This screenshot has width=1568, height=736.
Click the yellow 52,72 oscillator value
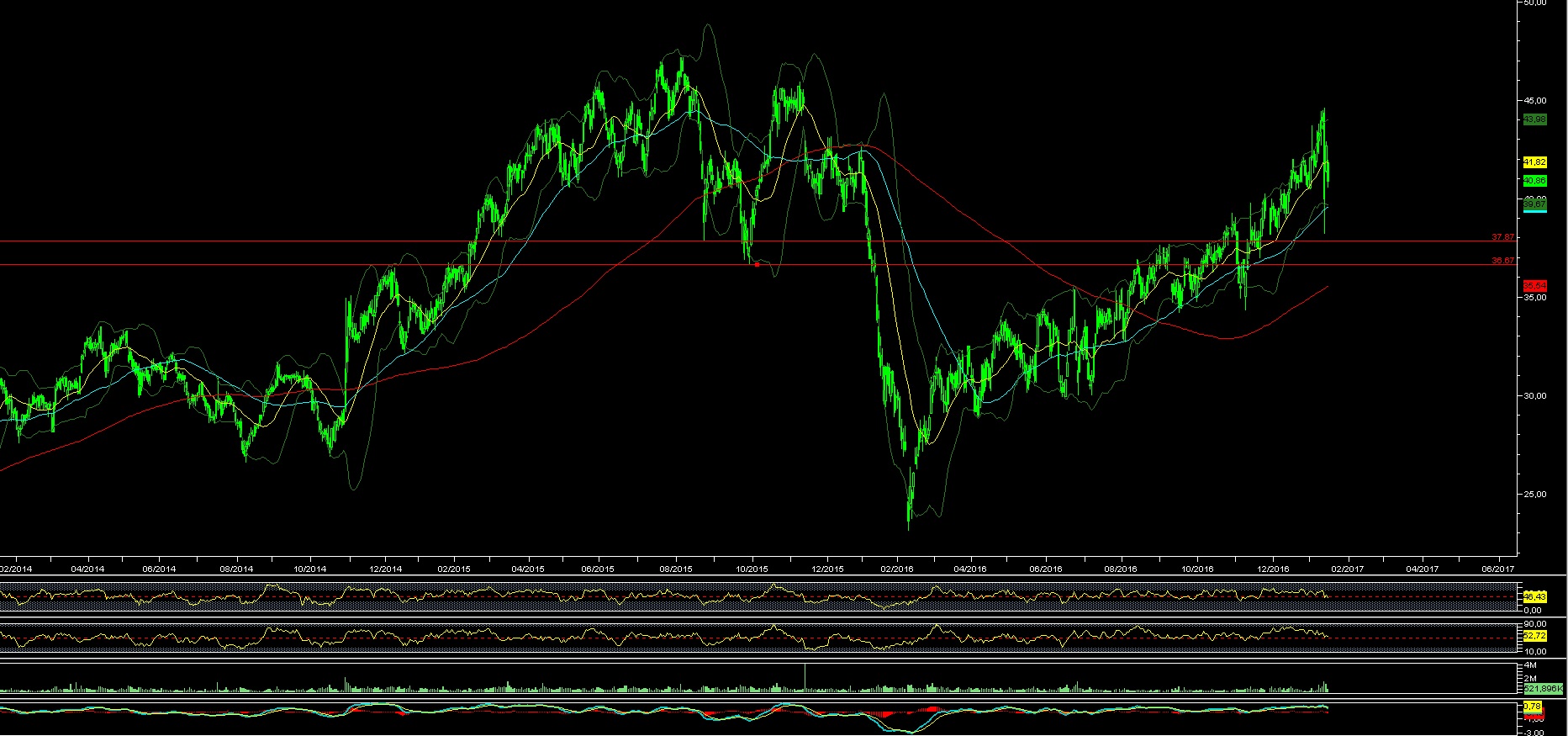1534,636
